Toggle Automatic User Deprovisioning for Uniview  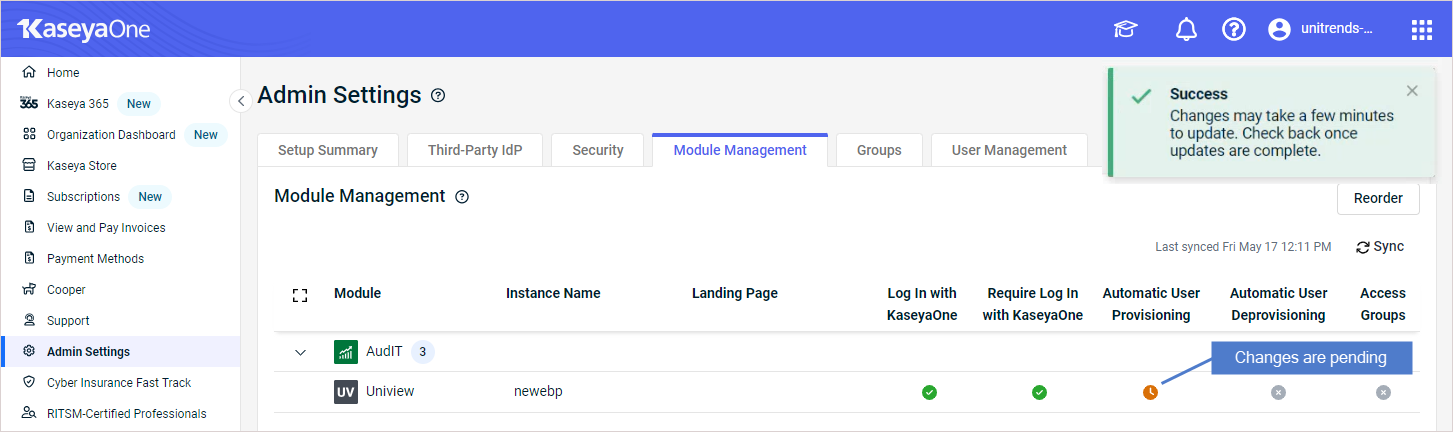(x=1278, y=392)
